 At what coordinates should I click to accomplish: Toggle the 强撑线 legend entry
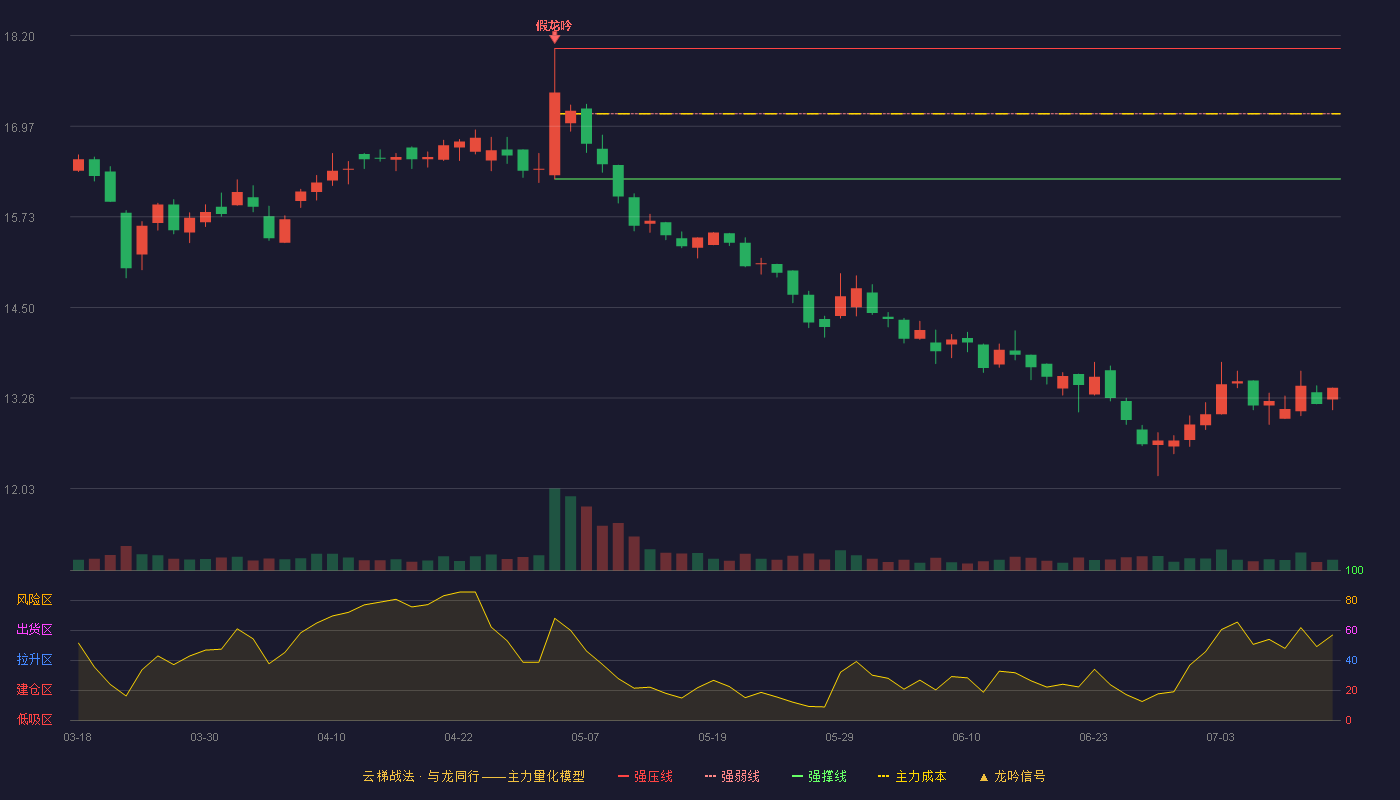tap(819, 776)
